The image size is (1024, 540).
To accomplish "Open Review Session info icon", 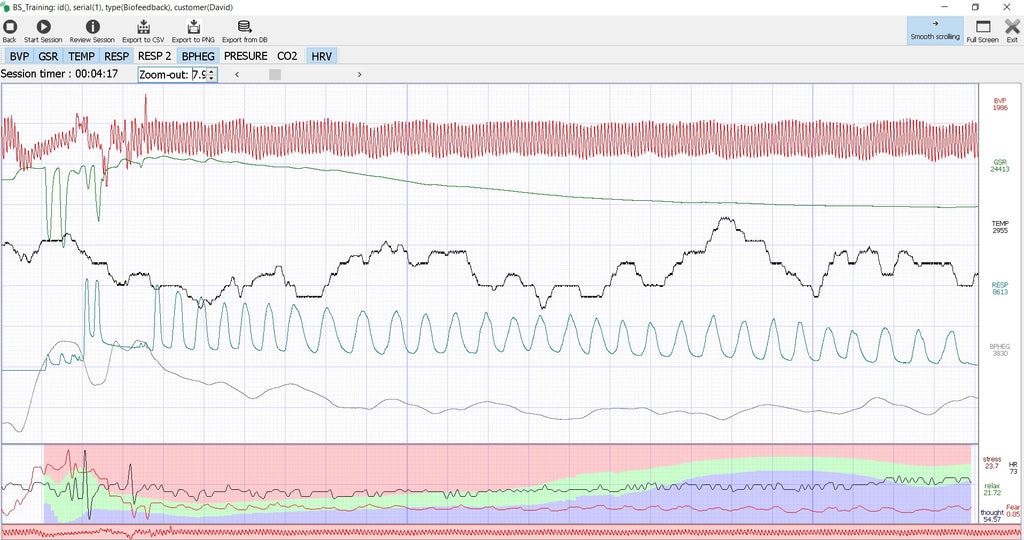I will pos(93,28).
